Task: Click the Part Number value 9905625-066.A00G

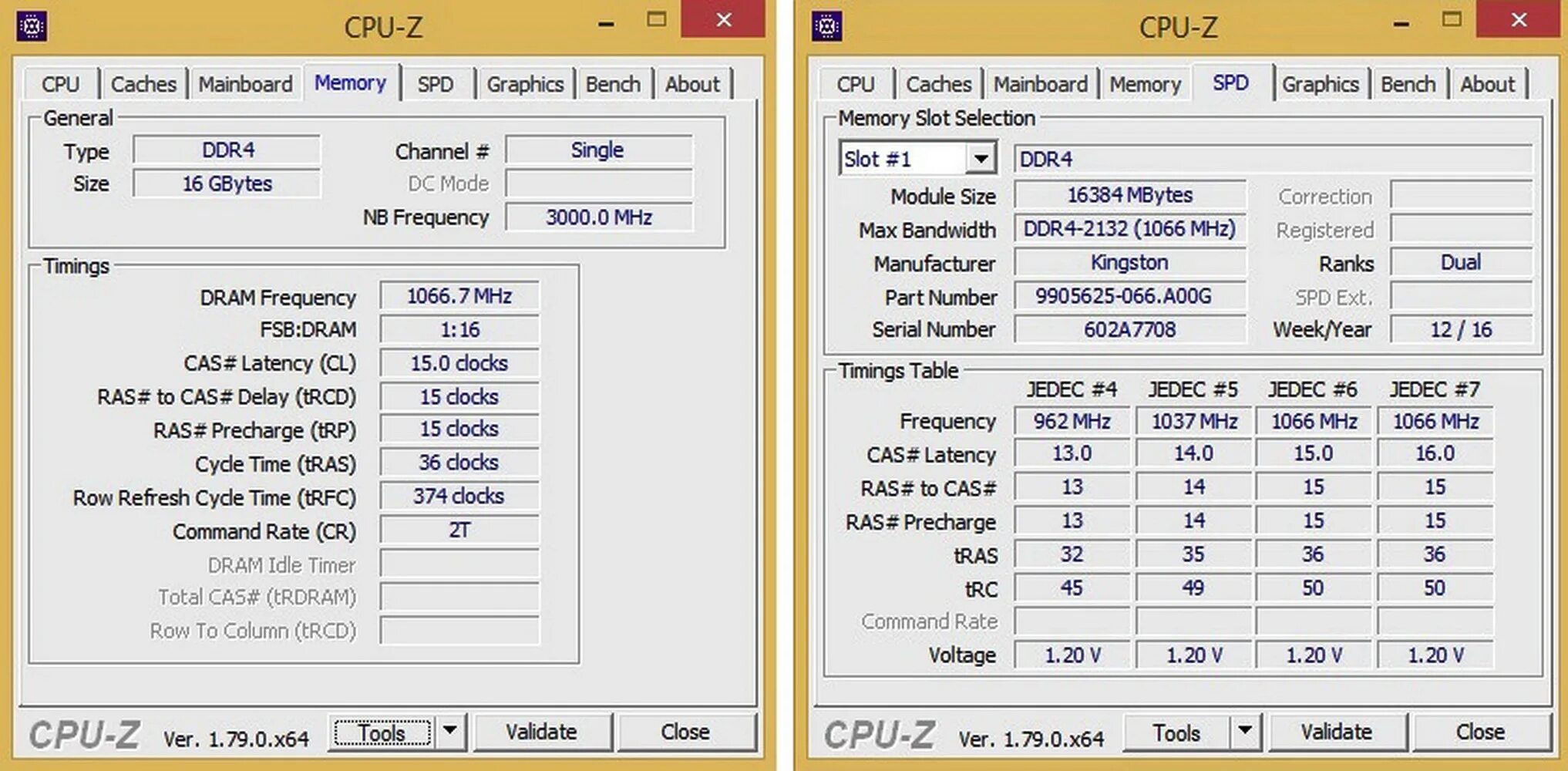Action: click(1130, 296)
